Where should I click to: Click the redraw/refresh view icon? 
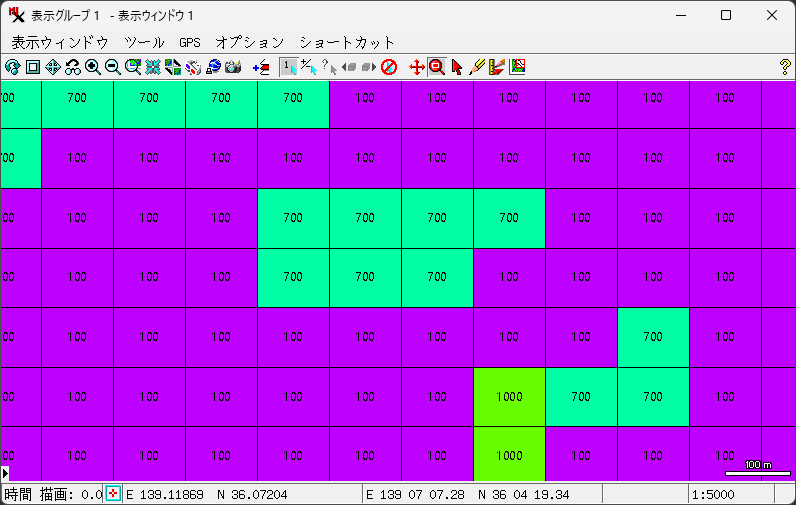(x=12, y=67)
